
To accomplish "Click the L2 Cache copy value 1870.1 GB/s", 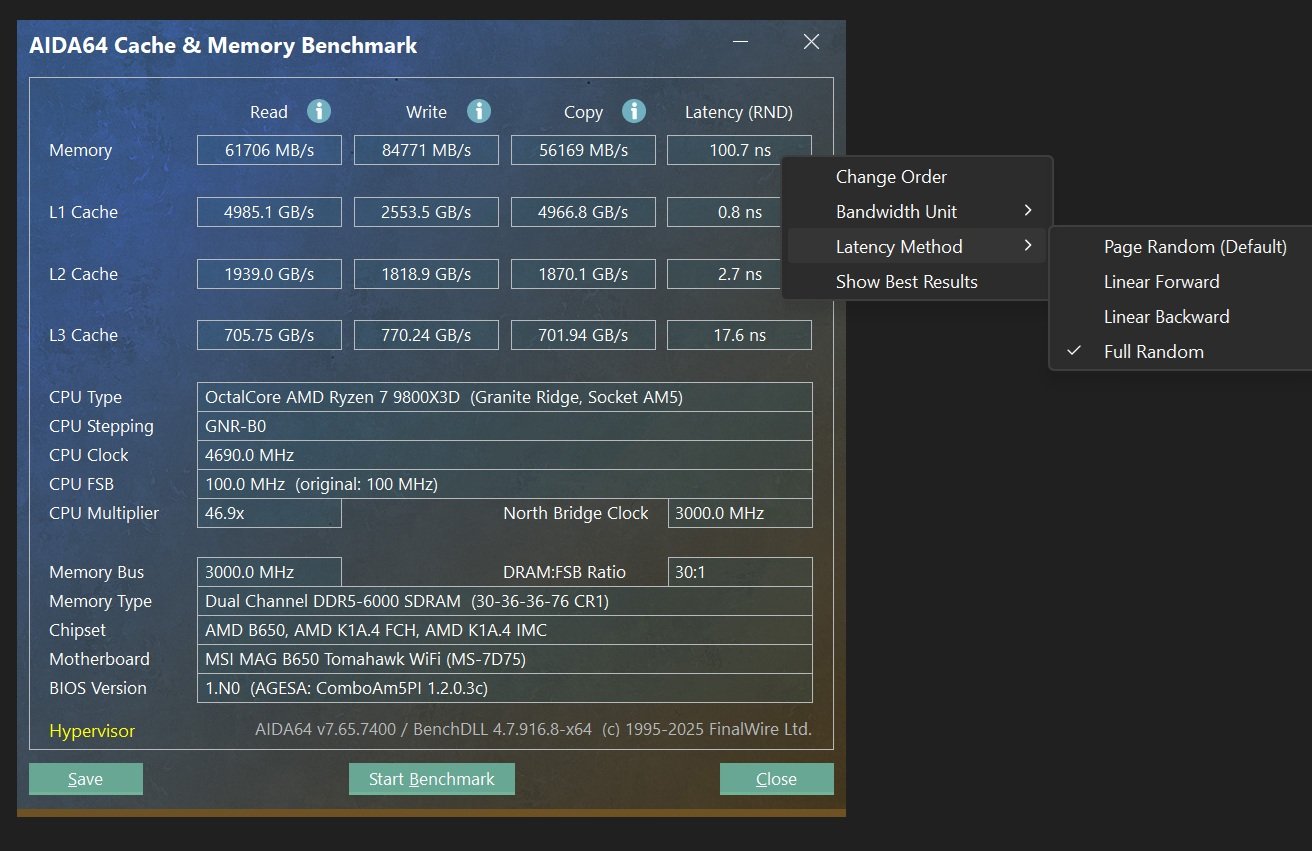I will pos(583,274).
